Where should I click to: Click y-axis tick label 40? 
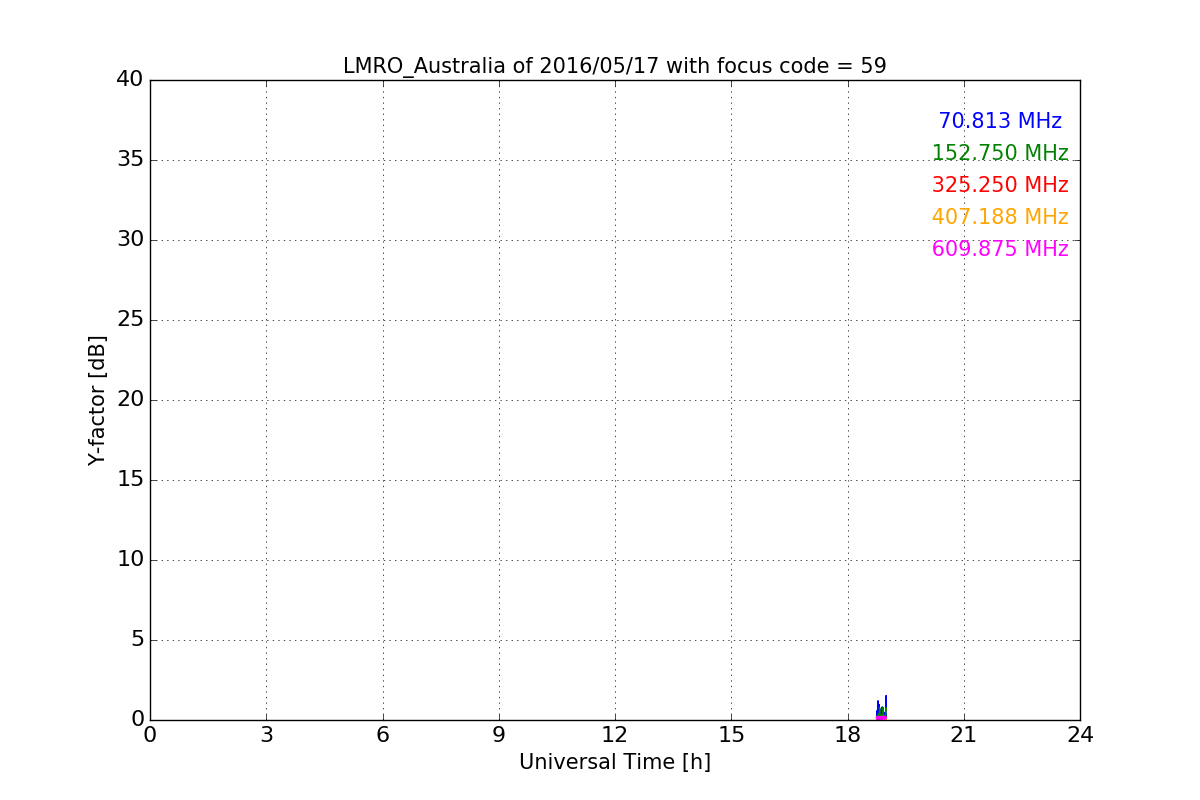pos(130,79)
